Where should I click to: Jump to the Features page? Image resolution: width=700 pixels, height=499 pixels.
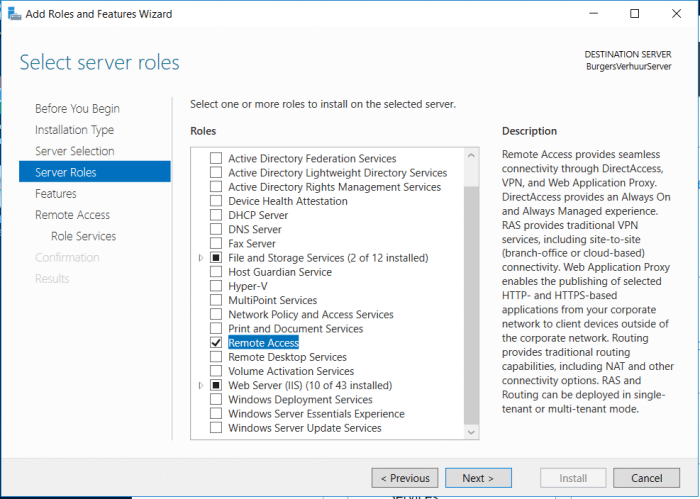(56, 194)
